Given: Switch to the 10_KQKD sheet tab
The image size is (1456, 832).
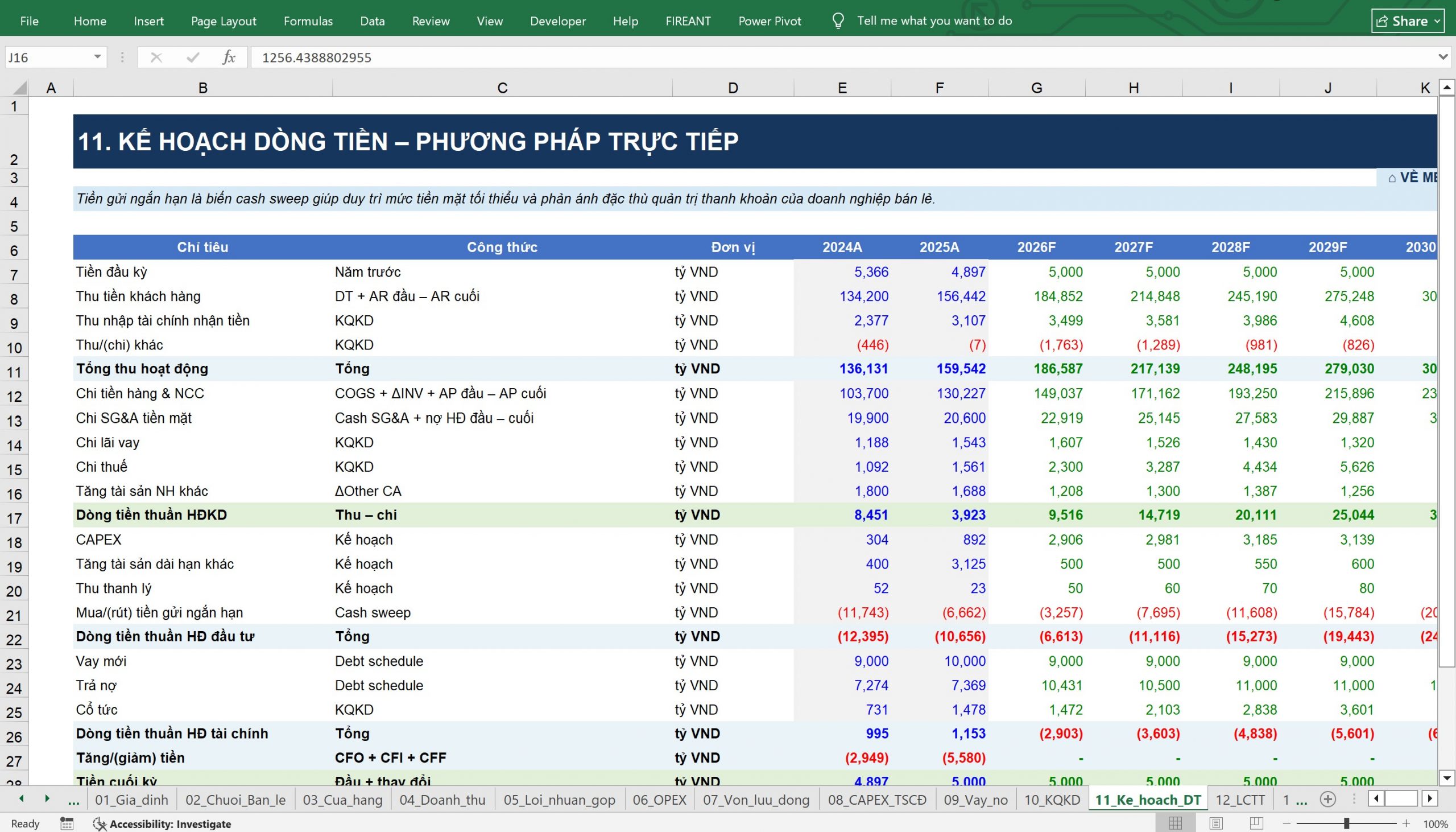Looking at the screenshot, I should [1052, 800].
